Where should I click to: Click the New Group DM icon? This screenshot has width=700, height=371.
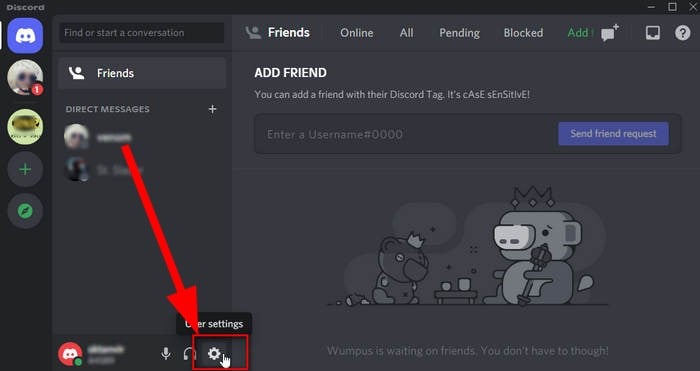[610, 33]
